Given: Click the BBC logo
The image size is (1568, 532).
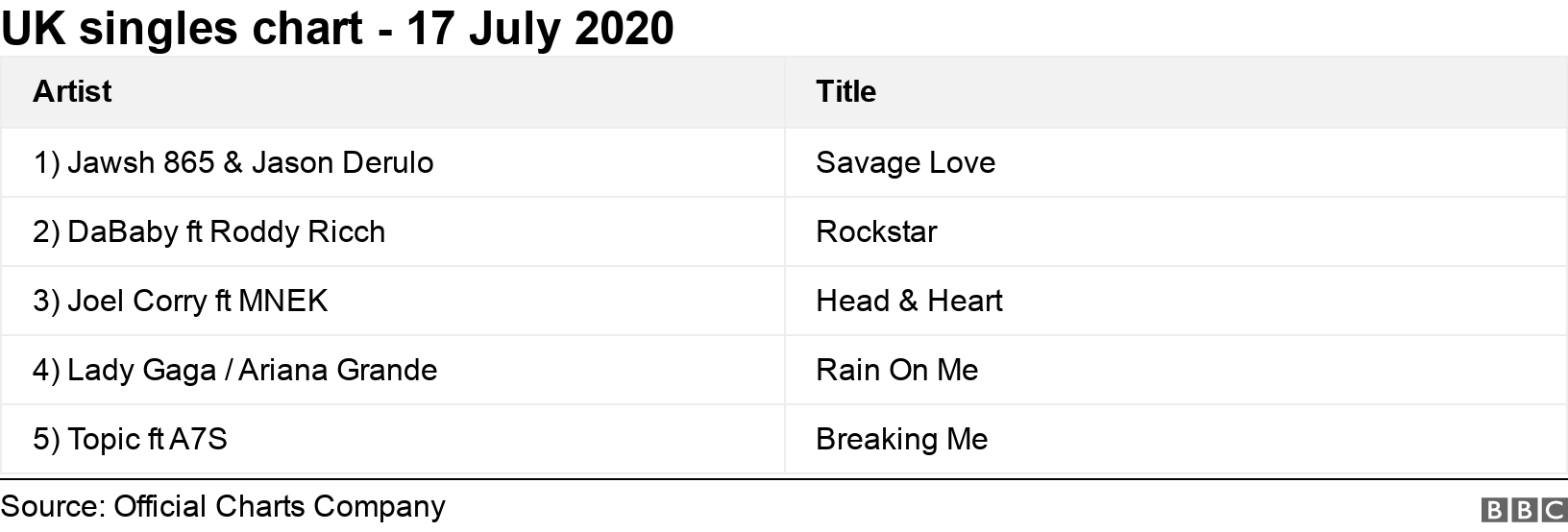Looking at the screenshot, I should (1524, 510).
